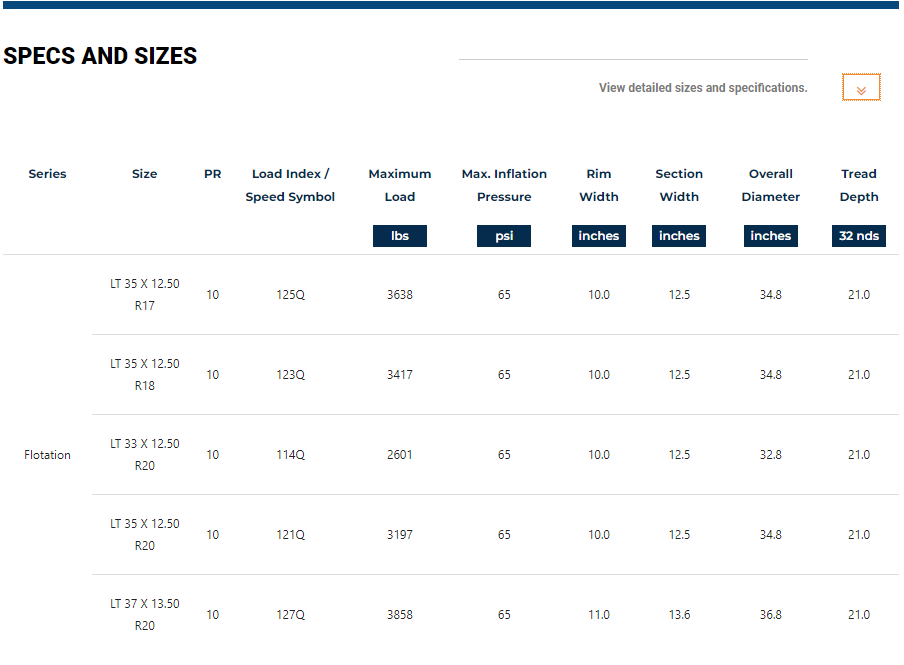Toggle the Section Width inches badge
Screen dimensions: 904x665
(679, 236)
